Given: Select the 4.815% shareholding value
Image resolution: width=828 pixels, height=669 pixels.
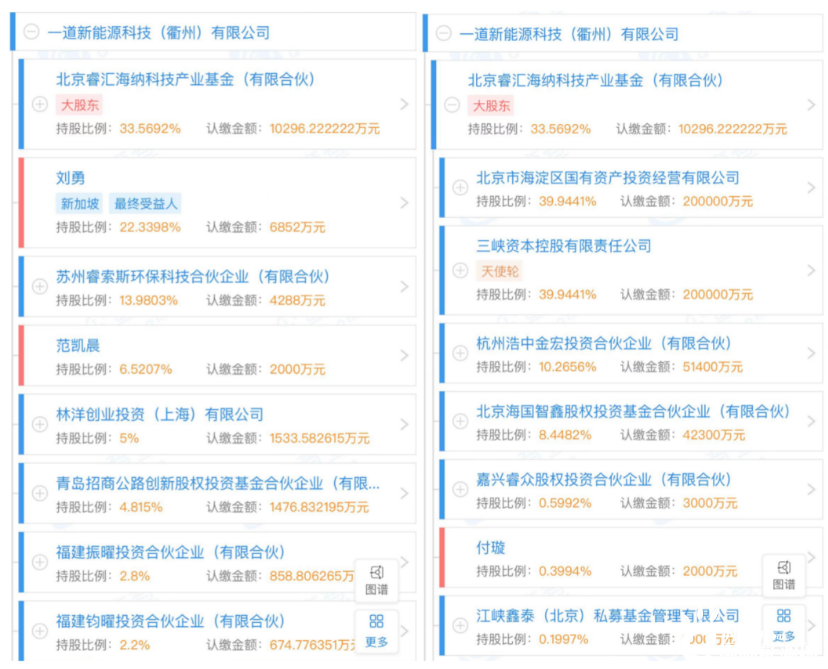Looking at the screenshot, I should coord(141,507).
